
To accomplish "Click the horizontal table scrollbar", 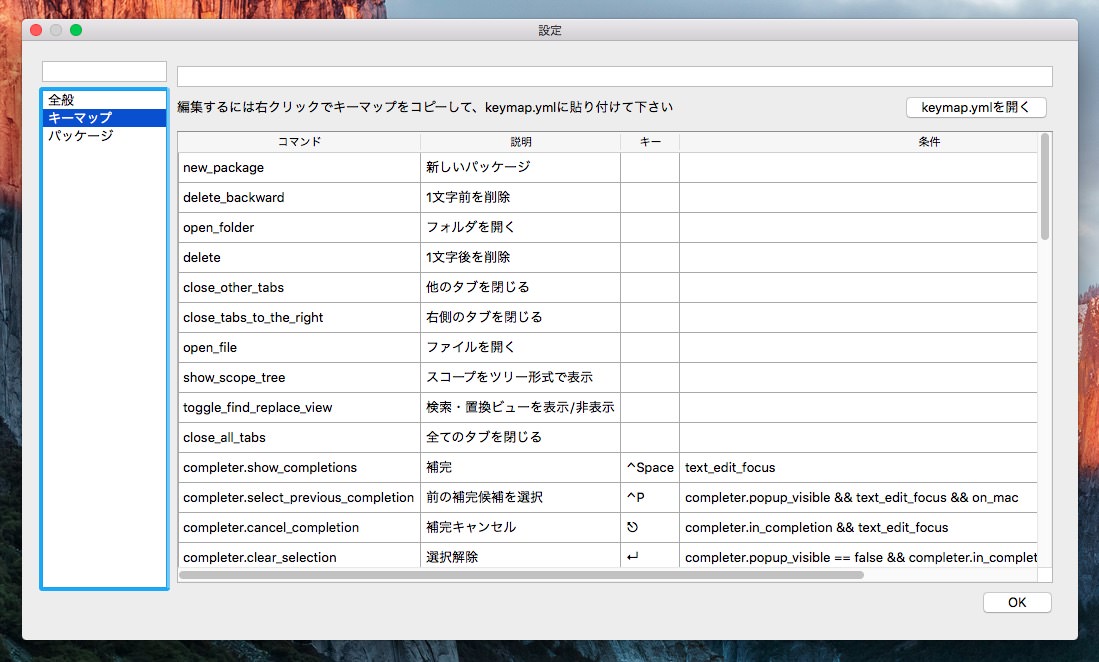I will click(520, 575).
